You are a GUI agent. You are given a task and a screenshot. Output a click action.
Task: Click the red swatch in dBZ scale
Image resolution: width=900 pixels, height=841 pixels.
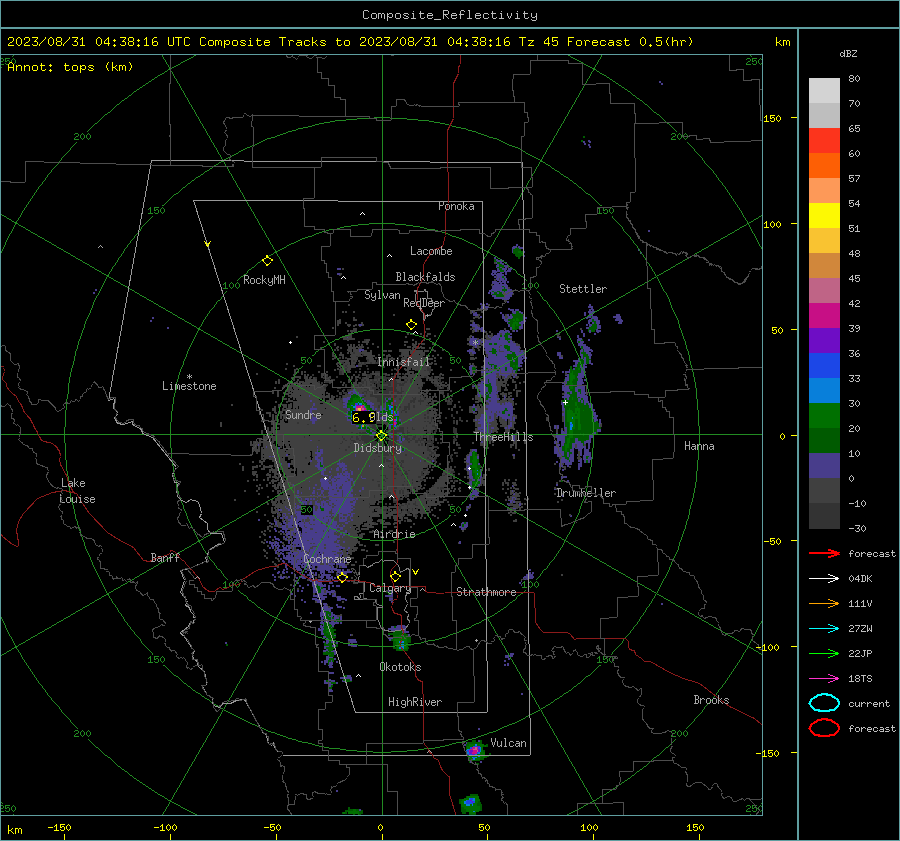824,141
